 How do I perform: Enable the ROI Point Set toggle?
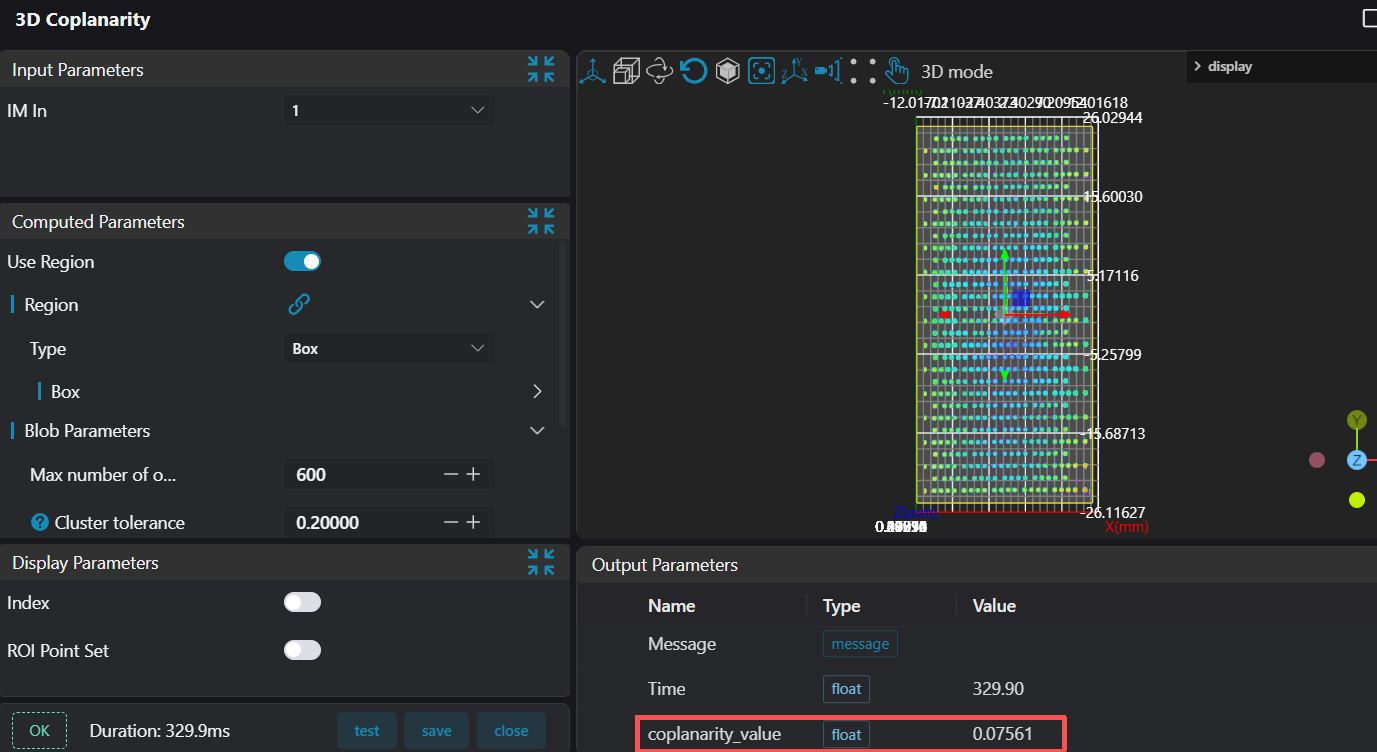[x=302, y=650]
